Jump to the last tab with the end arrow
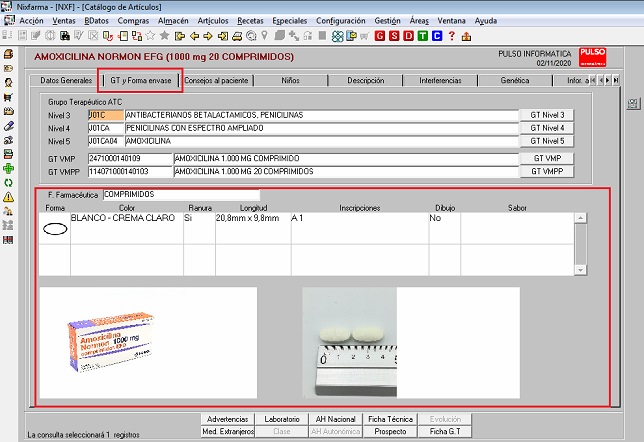Viewport: 644px width, 442px height. (x=616, y=81)
